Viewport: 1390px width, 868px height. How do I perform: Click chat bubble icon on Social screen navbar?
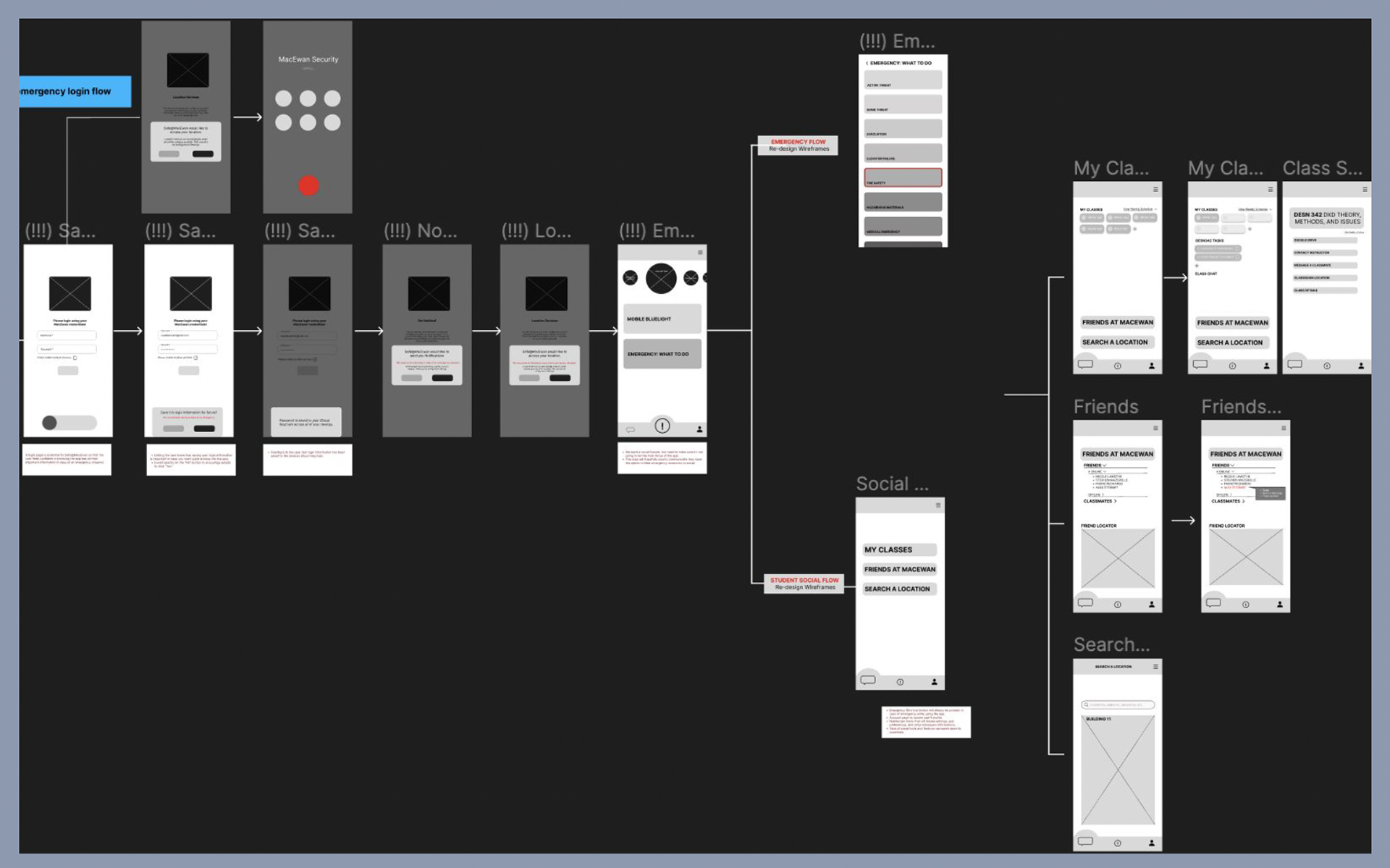[x=868, y=681]
